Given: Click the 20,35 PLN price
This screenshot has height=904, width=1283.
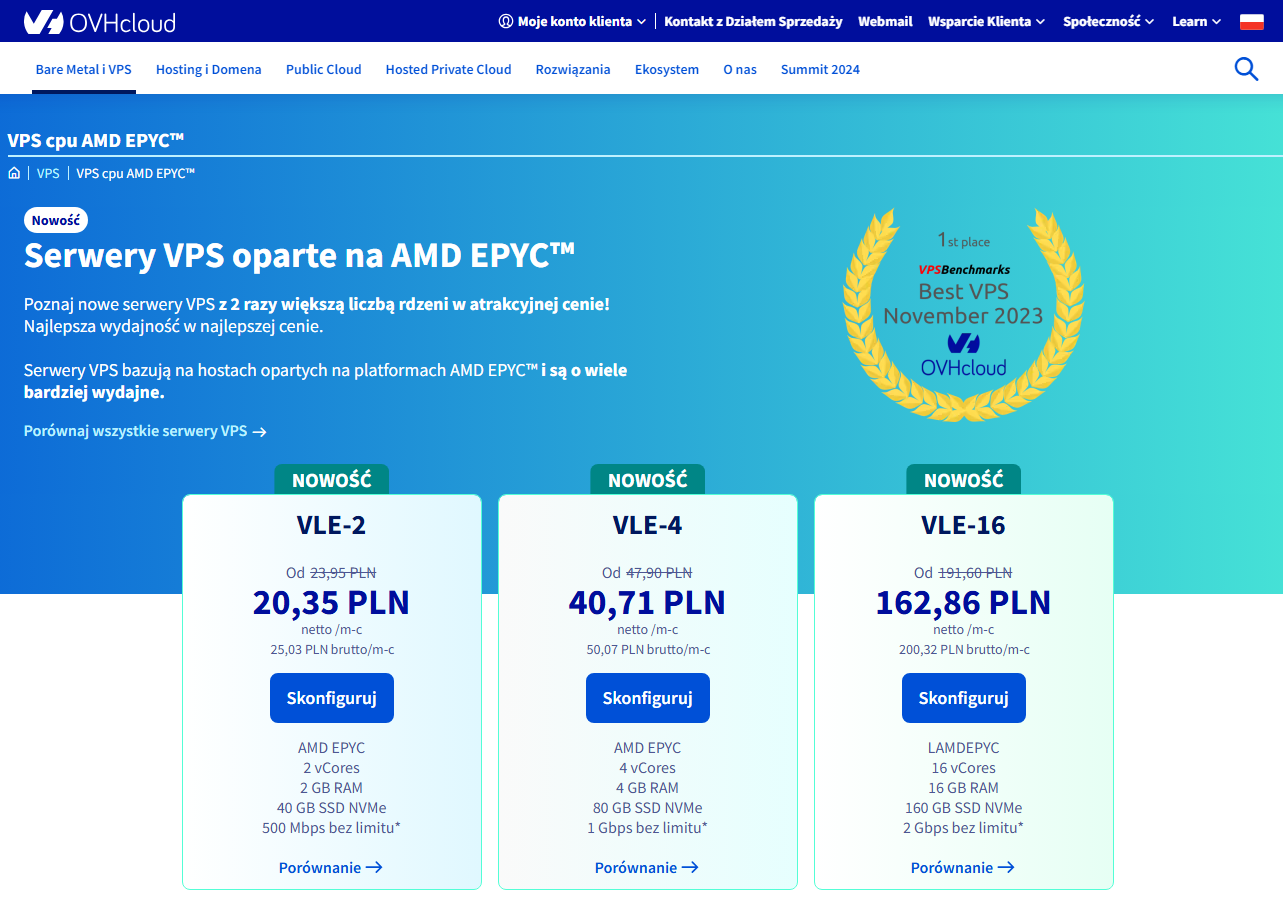Looking at the screenshot, I should (331, 603).
